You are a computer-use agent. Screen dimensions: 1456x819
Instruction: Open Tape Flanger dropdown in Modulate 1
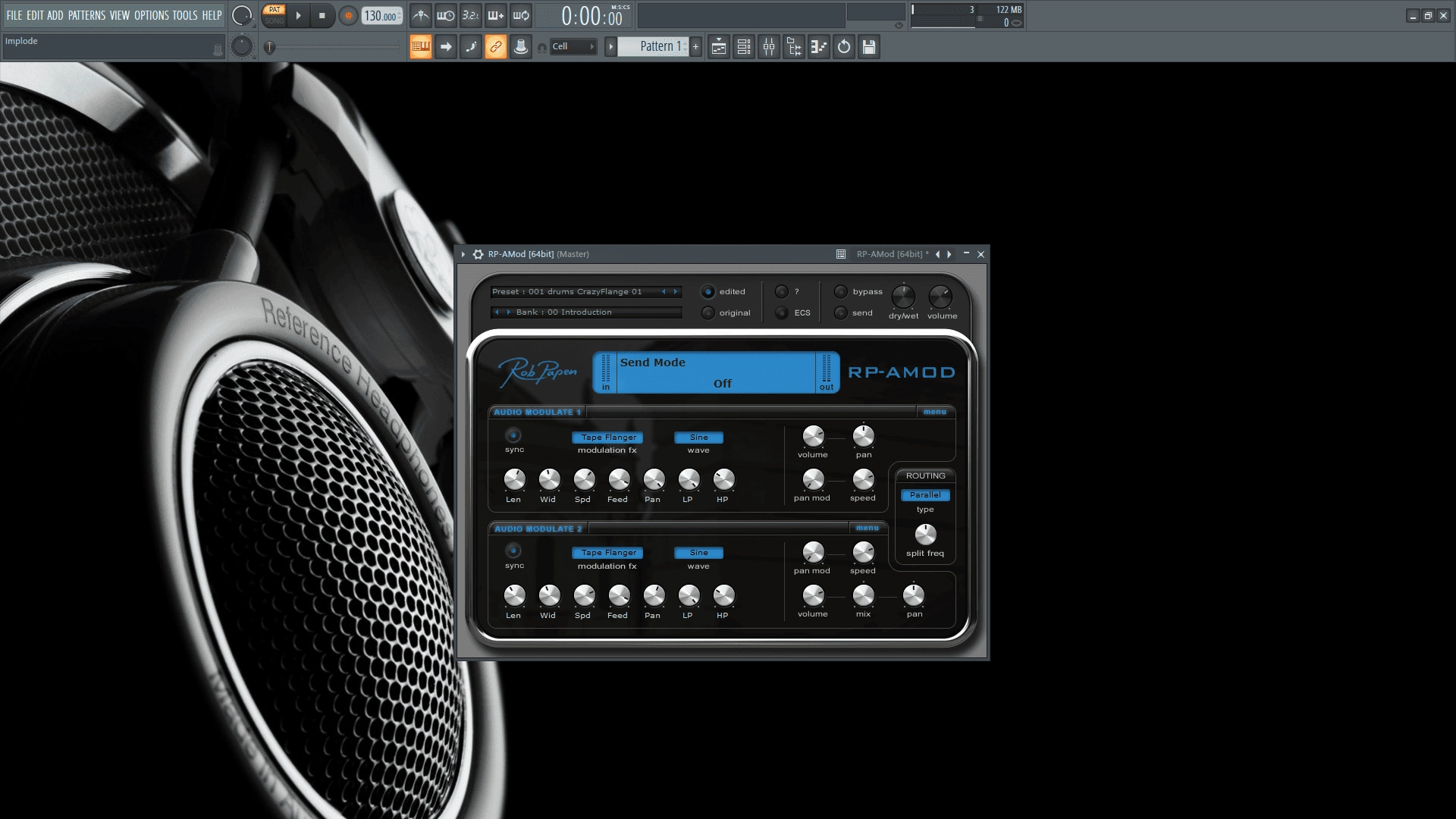(607, 438)
